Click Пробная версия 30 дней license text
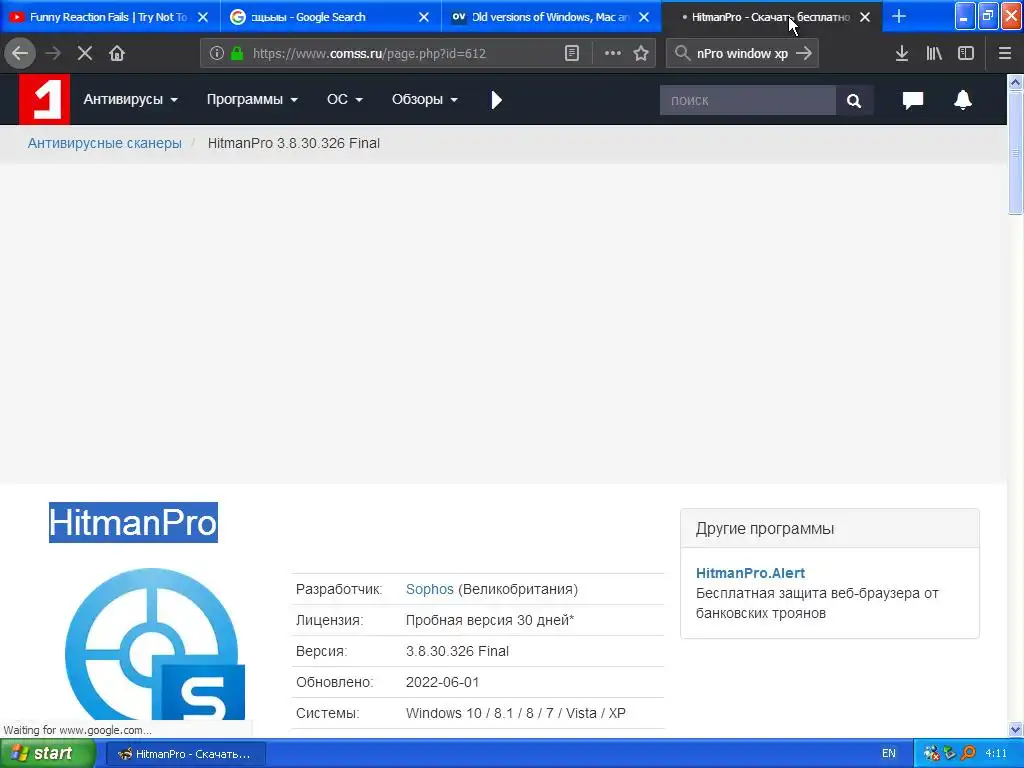 [490, 620]
